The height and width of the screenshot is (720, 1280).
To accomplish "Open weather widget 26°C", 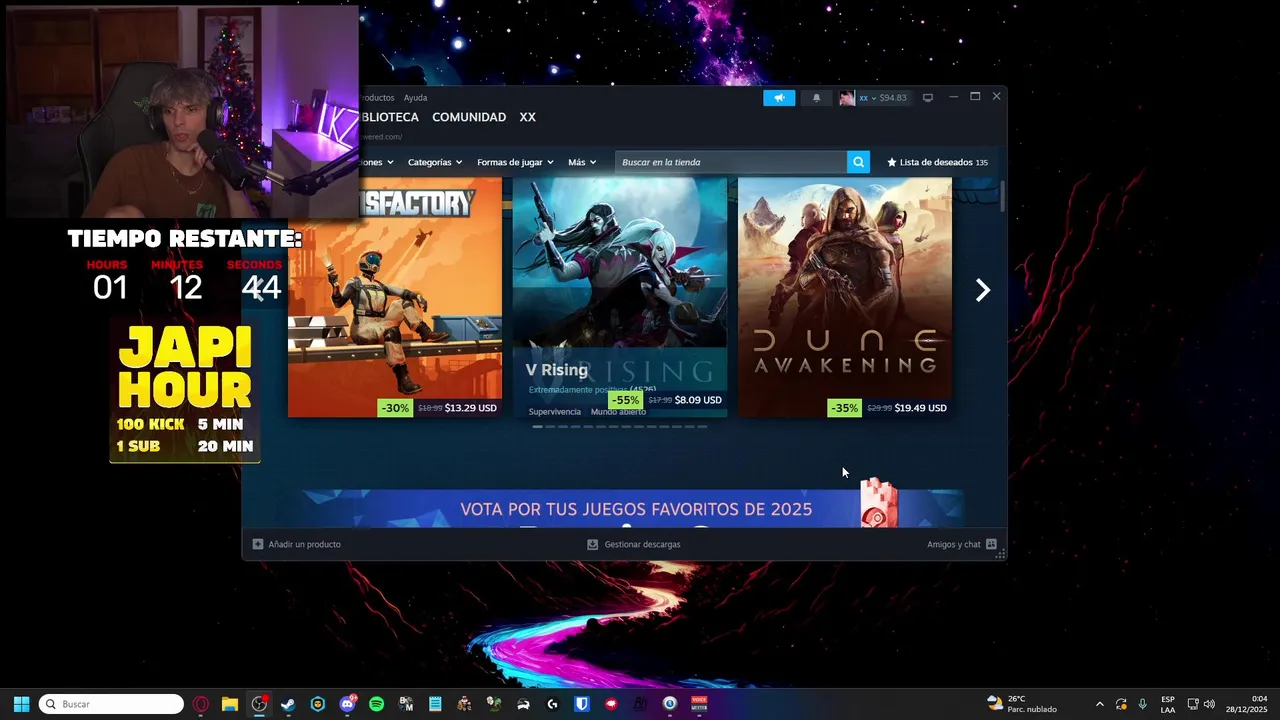I will click(x=1022, y=704).
